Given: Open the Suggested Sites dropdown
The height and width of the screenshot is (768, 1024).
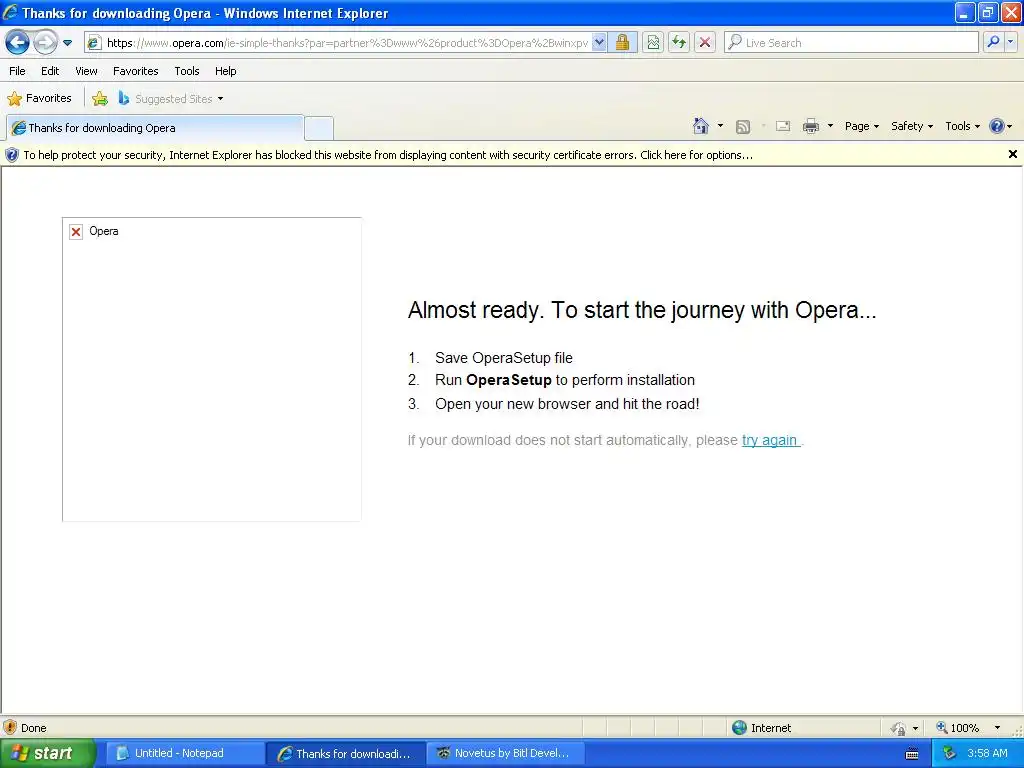Looking at the screenshot, I should pyautogui.click(x=171, y=99).
